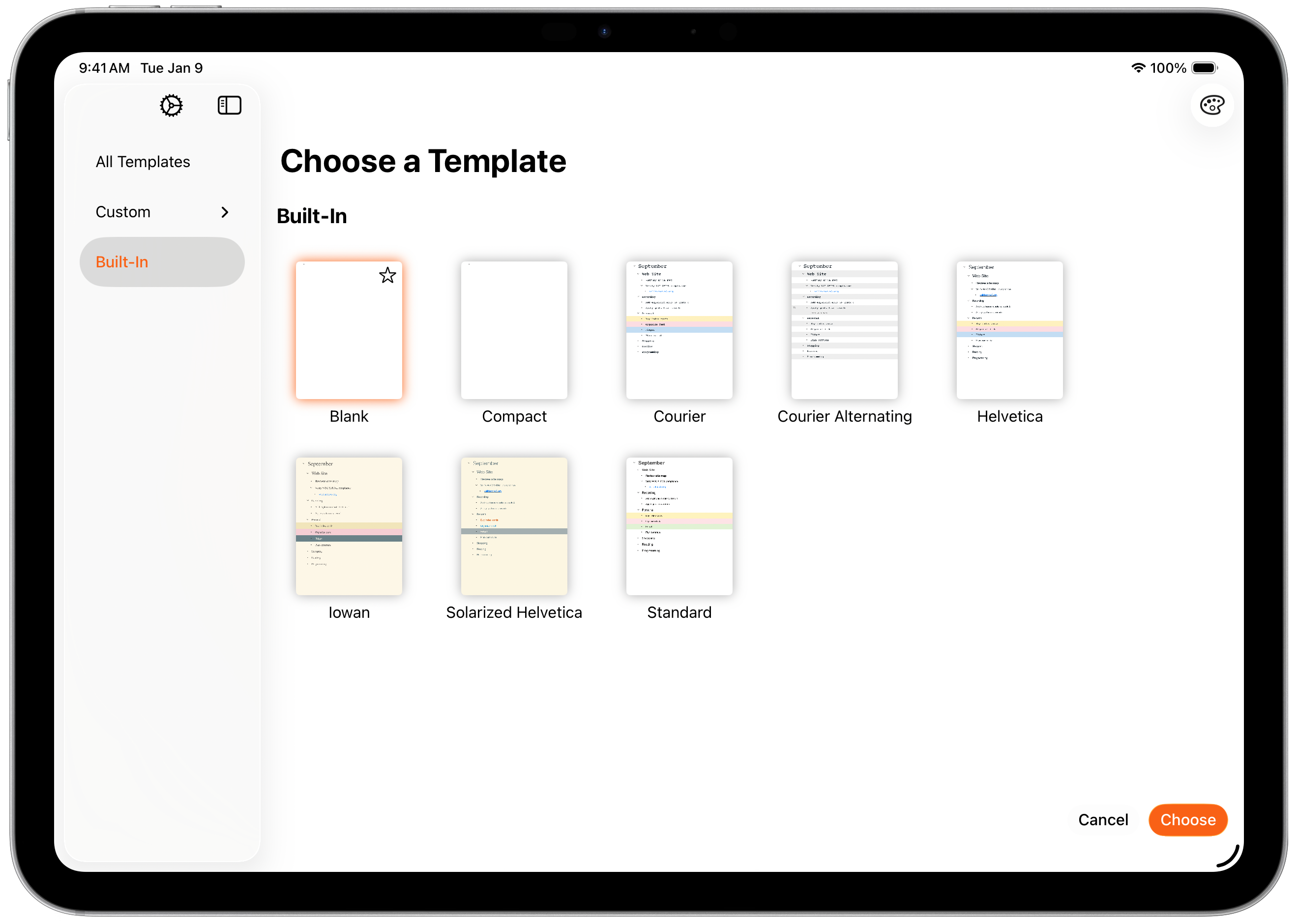Image resolution: width=1298 pixels, height=924 pixels.
Task: Pick the Solarized Helvetica template
Action: (x=514, y=526)
